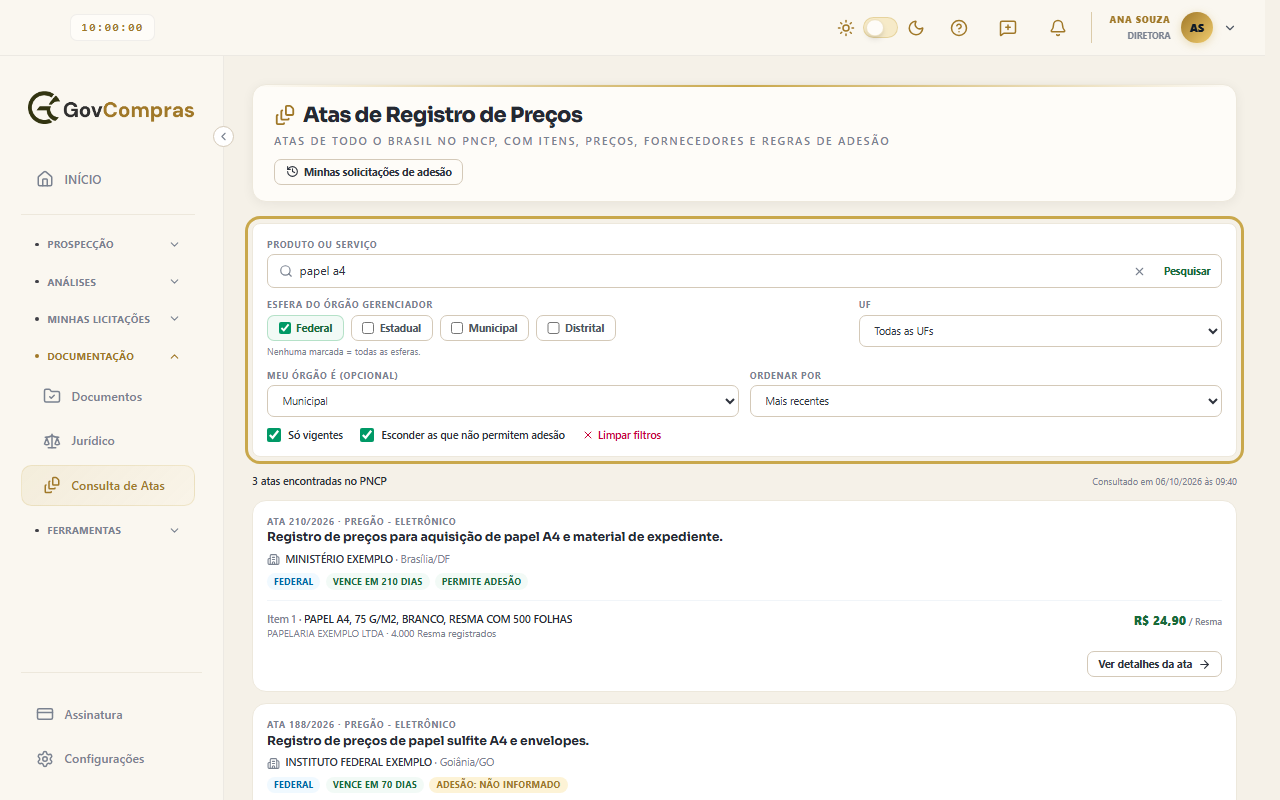Screen dimensions: 1280x800
Task: Open the notifications bell
Action: (x=1058, y=28)
